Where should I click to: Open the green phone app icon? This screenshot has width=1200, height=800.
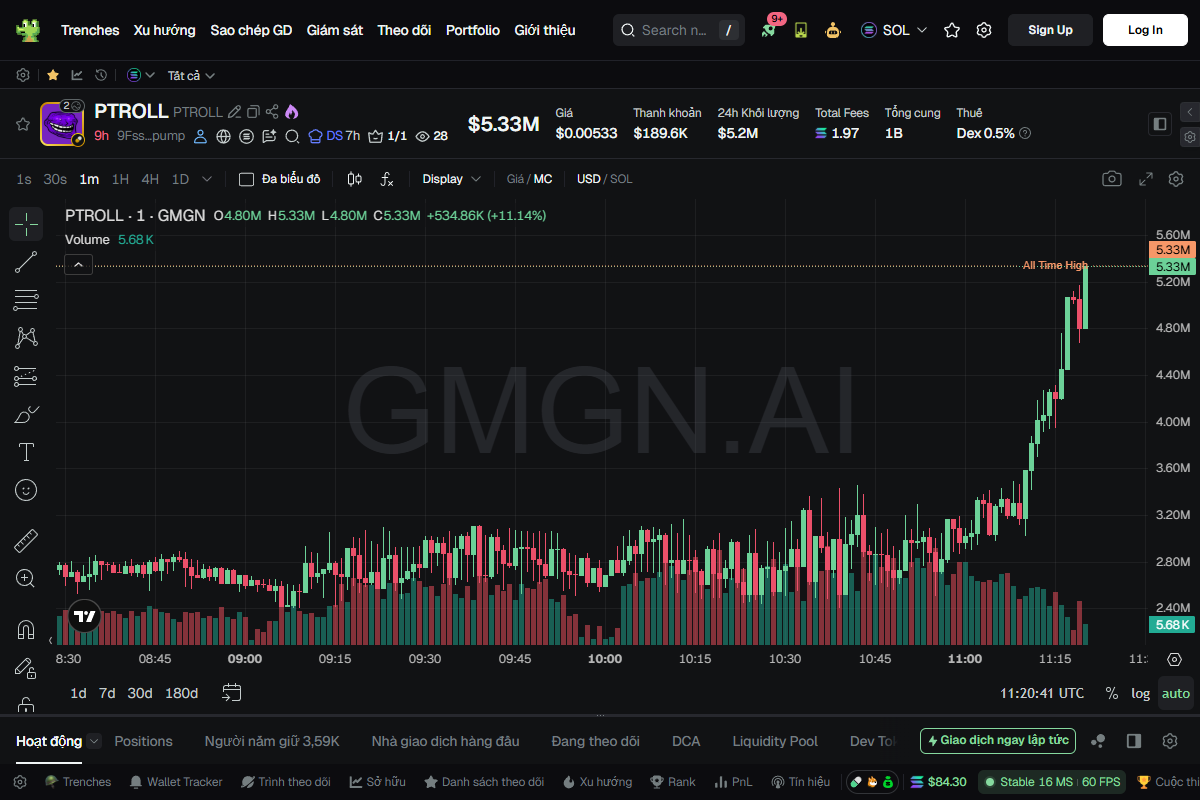[x=801, y=30]
